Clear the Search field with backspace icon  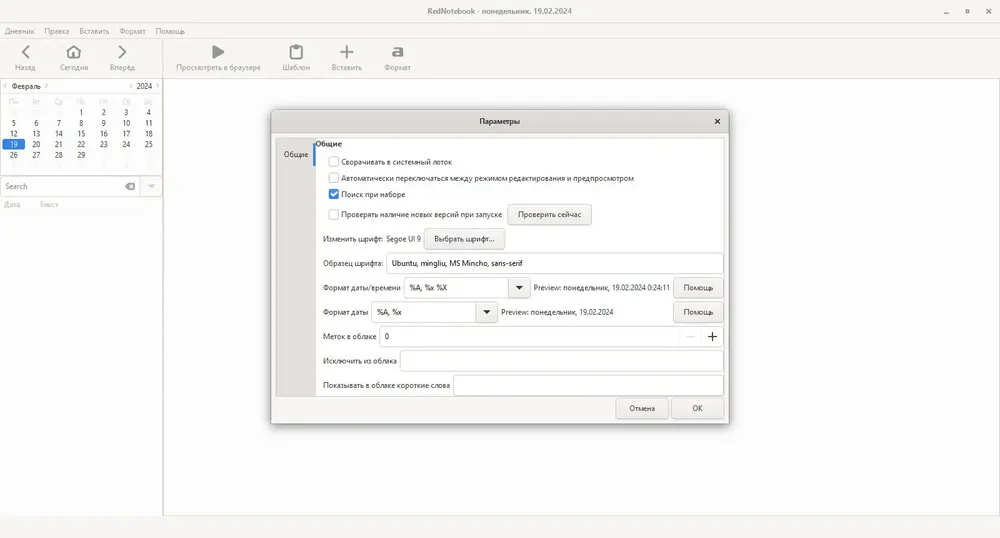tap(130, 186)
